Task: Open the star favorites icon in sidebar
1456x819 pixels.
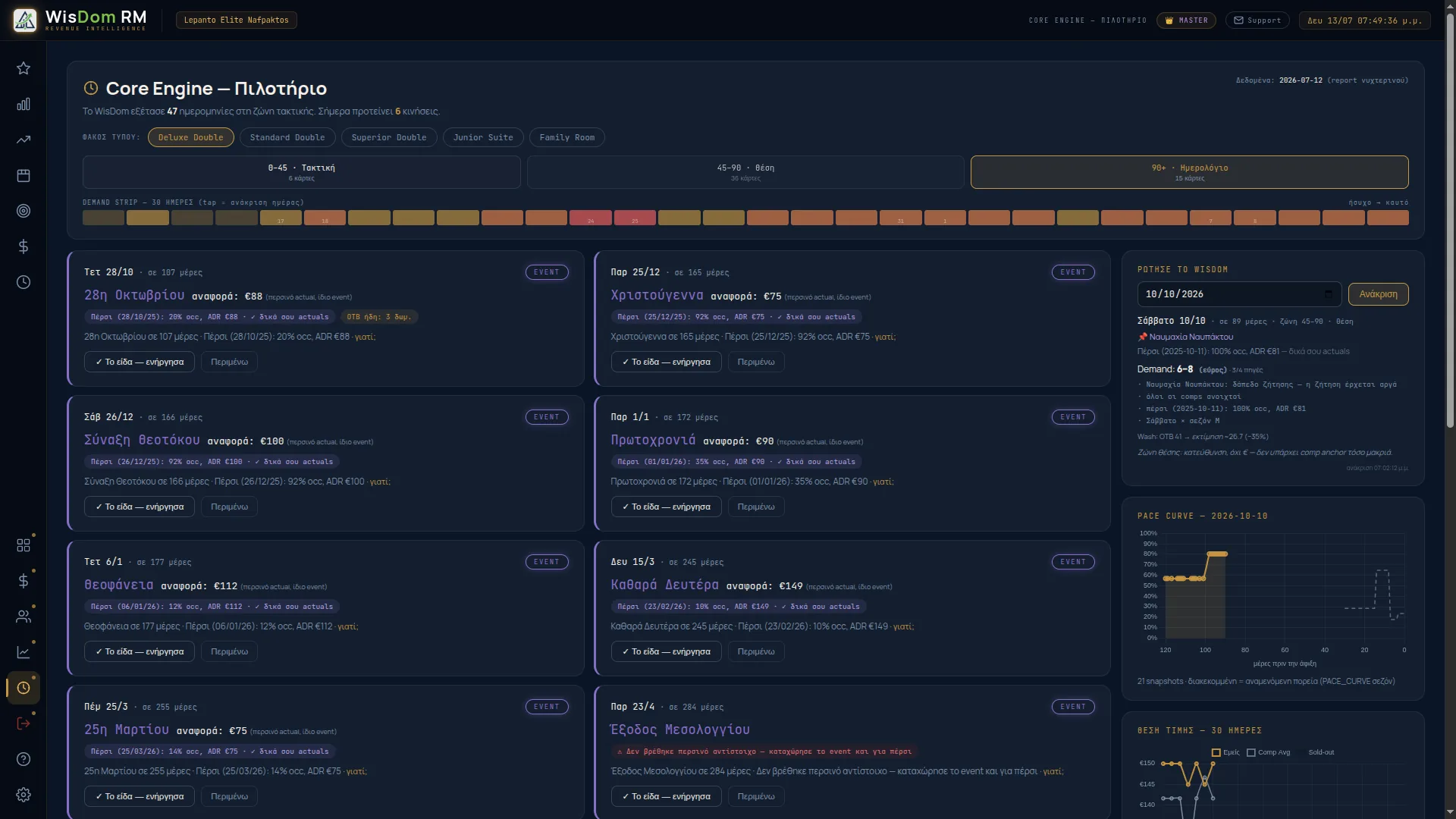Action: pos(24,68)
